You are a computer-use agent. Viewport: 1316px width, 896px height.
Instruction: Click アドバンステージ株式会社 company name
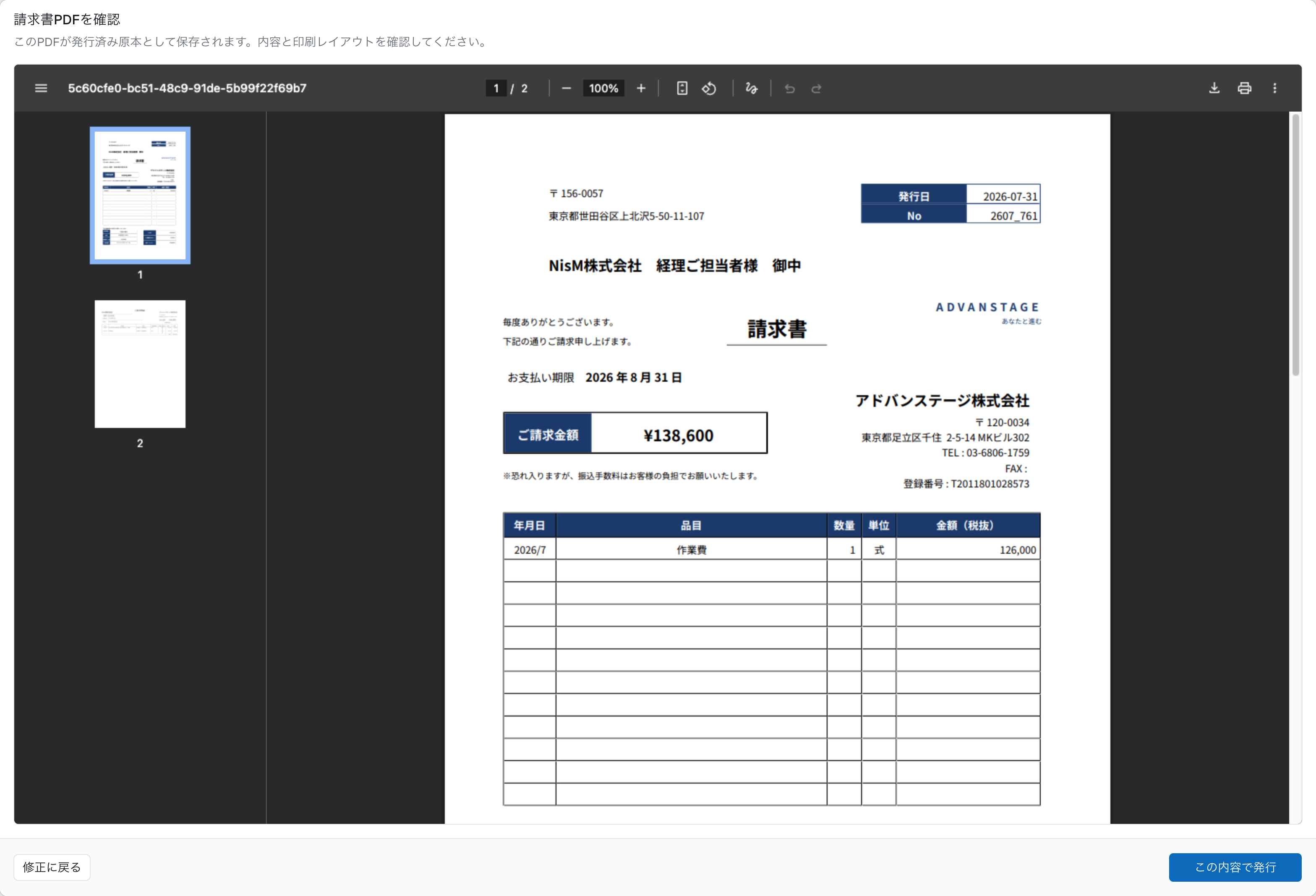click(x=942, y=401)
